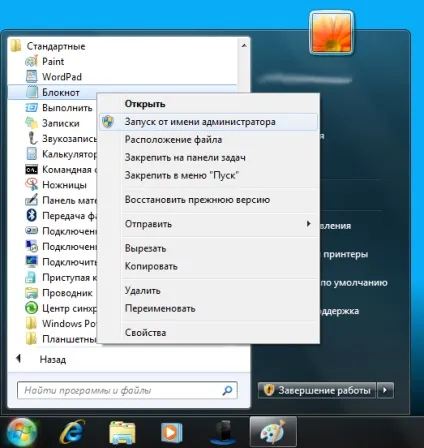Screen dimensions: 424x448
Task: Click the Bluetooth Передача файлов icon
Action: tap(32, 215)
